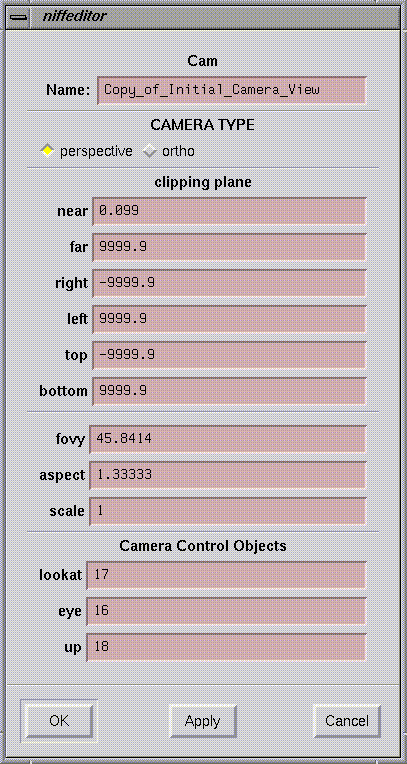Click the Apply button
Image resolution: width=407 pixels, height=764 pixels.
tap(203, 721)
